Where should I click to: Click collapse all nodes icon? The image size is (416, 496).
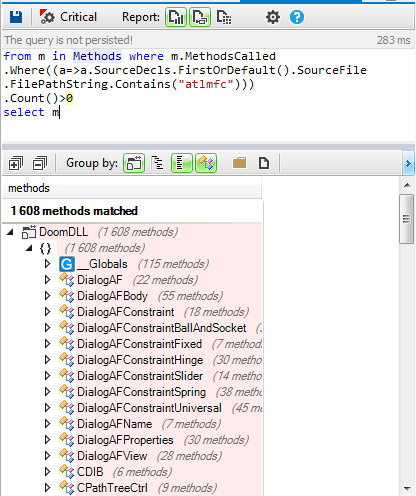[x=40, y=163]
